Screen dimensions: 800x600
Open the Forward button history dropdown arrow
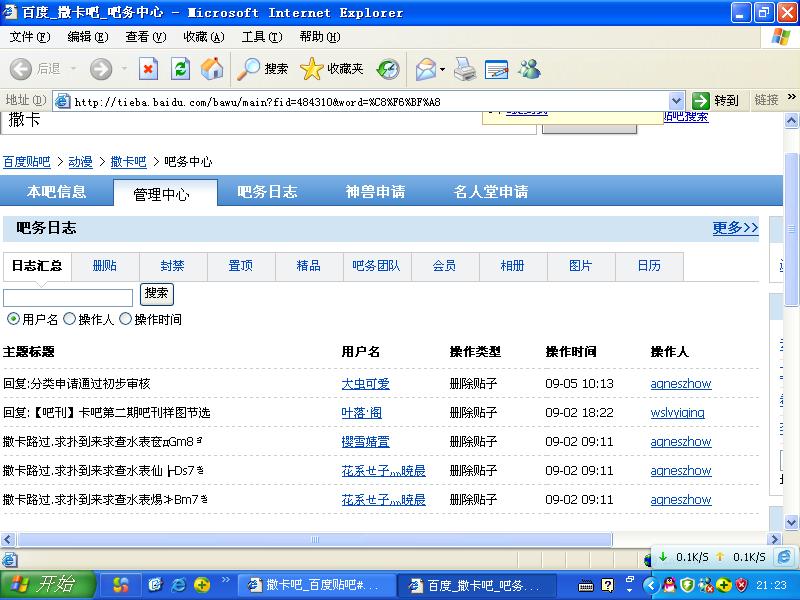(123, 69)
